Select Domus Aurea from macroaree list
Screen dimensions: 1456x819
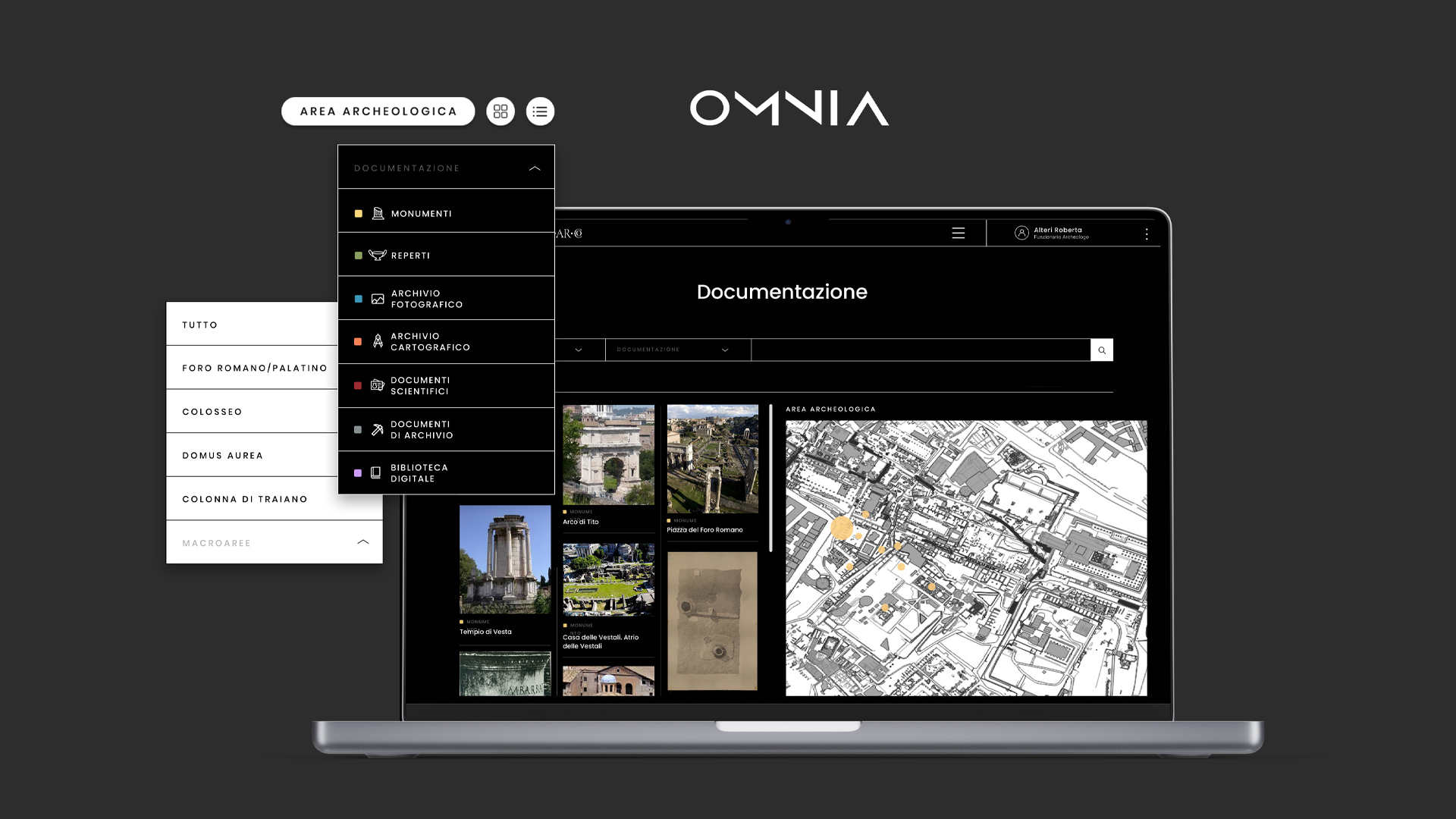click(x=223, y=456)
